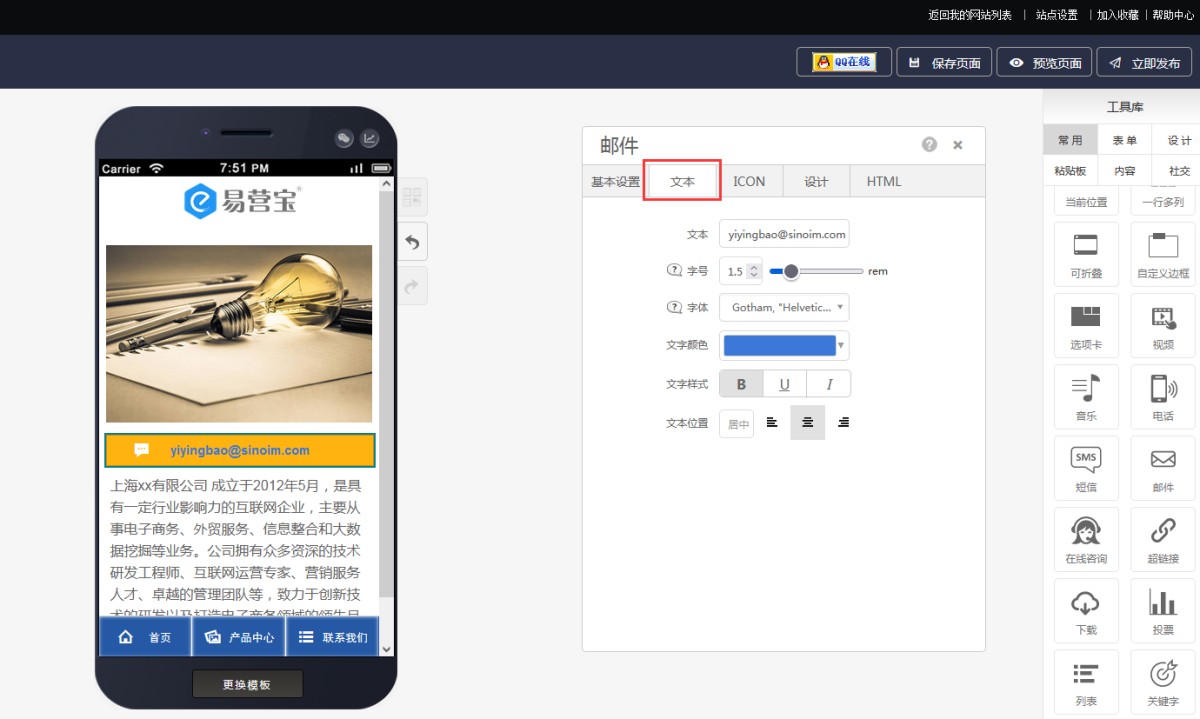Tap 产品中心 in the phone bottom navigation
This screenshot has width=1200, height=719.
click(239, 637)
